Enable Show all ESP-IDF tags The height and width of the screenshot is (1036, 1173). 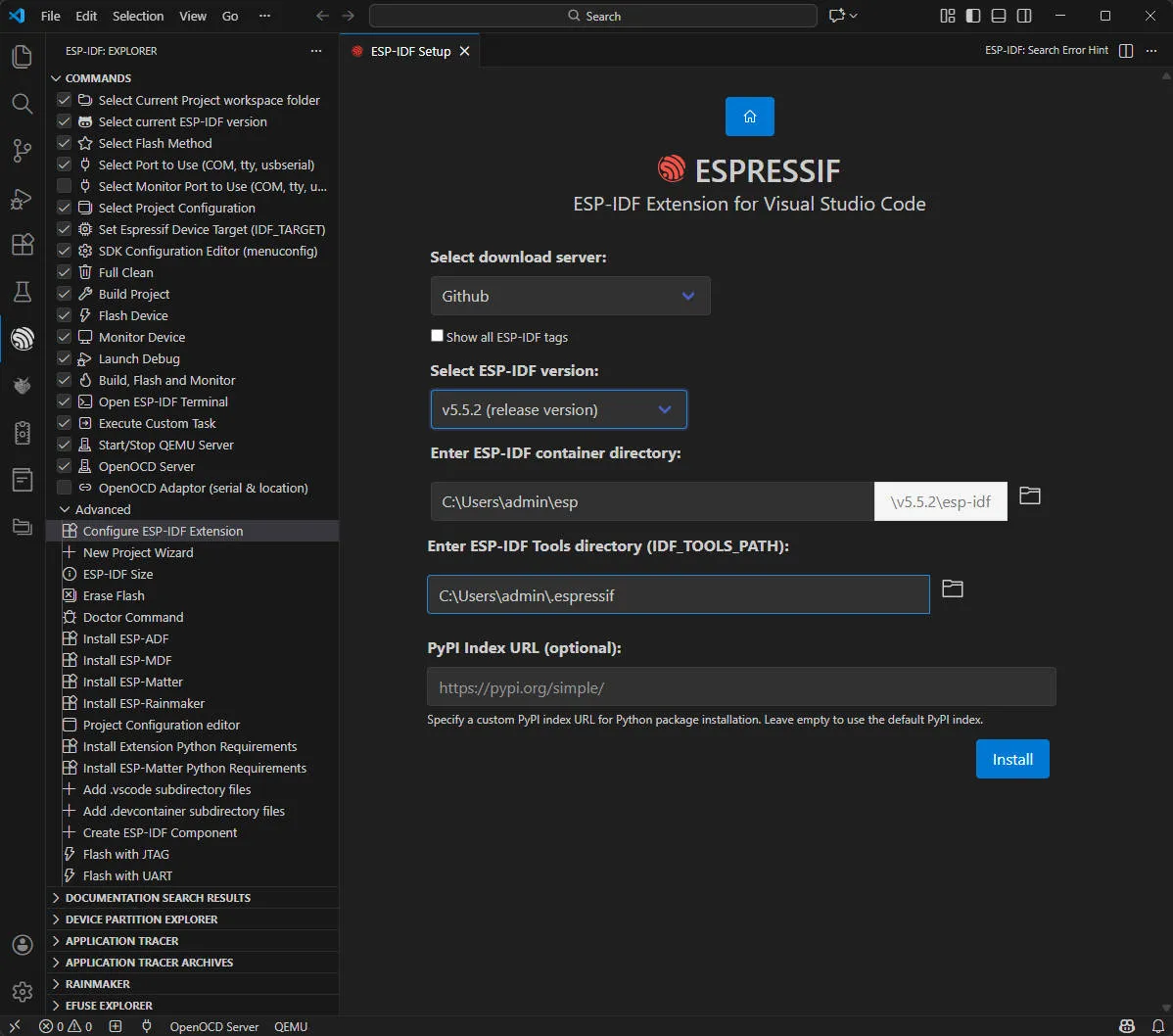pos(437,335)
